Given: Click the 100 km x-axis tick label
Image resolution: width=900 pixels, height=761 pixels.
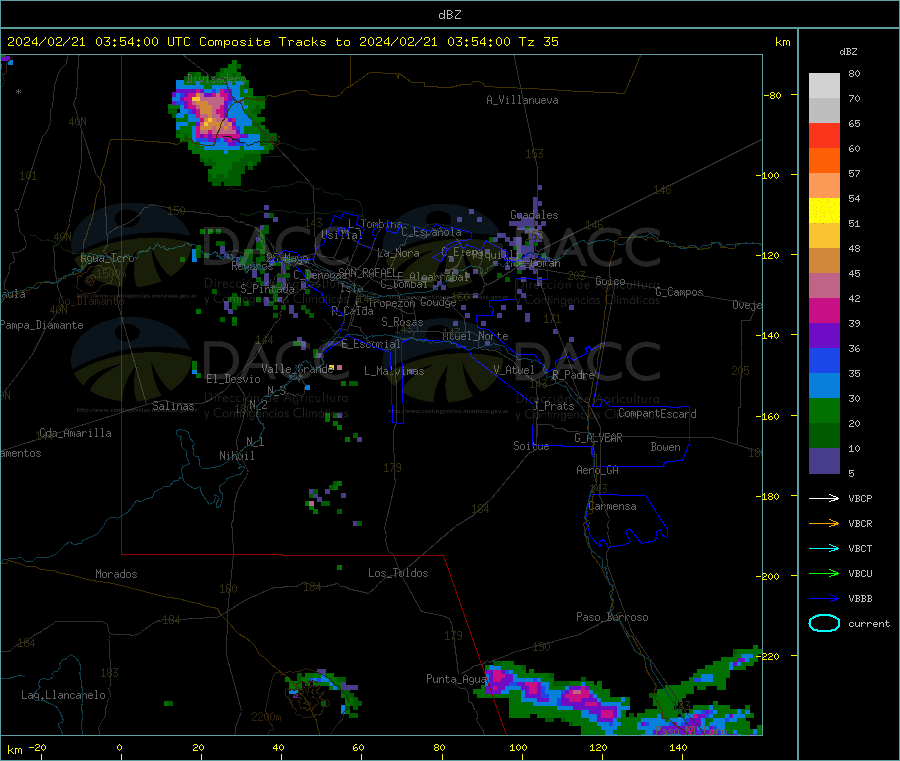Looking at the screenshot, I should tap(518, 747).
